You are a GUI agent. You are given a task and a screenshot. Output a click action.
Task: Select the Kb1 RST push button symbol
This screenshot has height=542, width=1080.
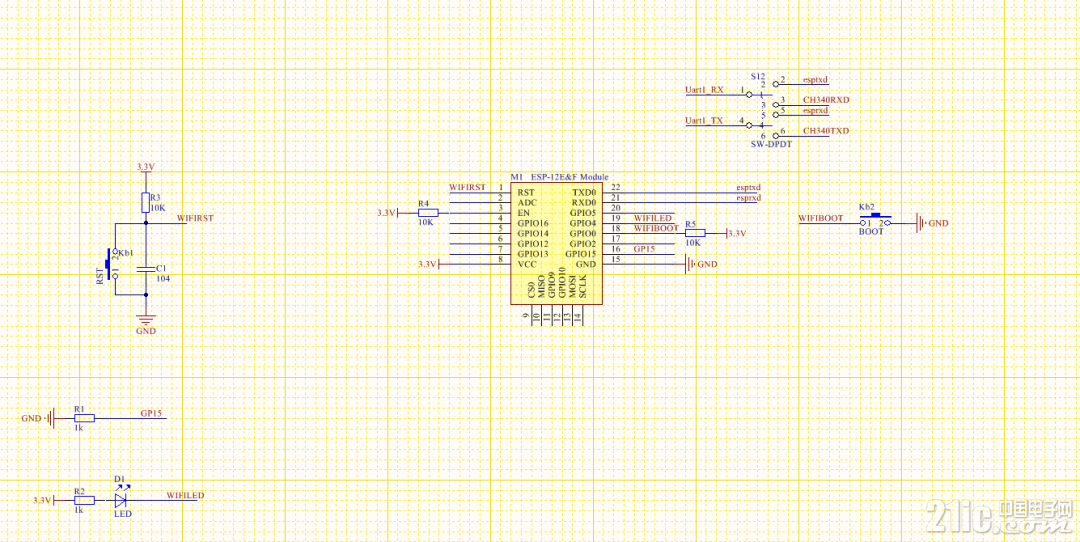pos(110,263)
